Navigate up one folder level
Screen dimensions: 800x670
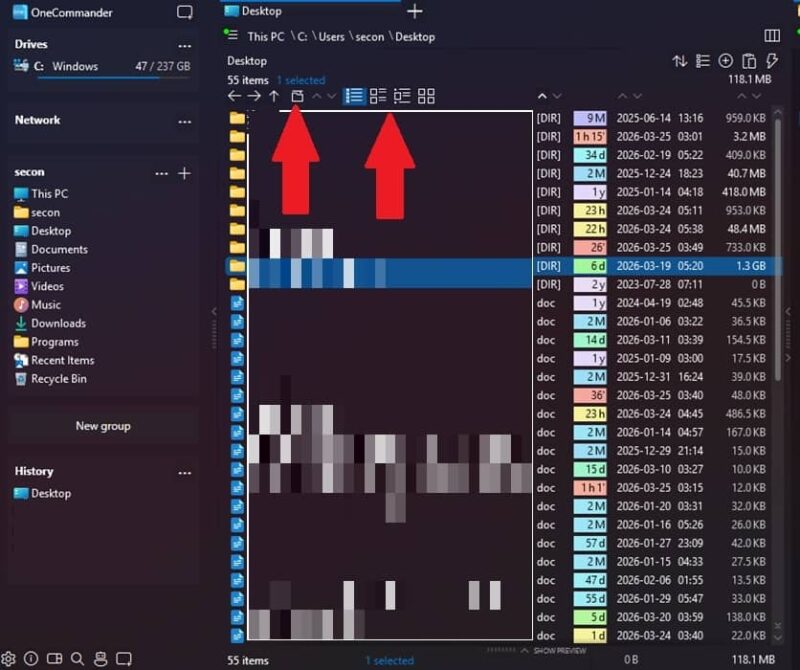point(274,96)
